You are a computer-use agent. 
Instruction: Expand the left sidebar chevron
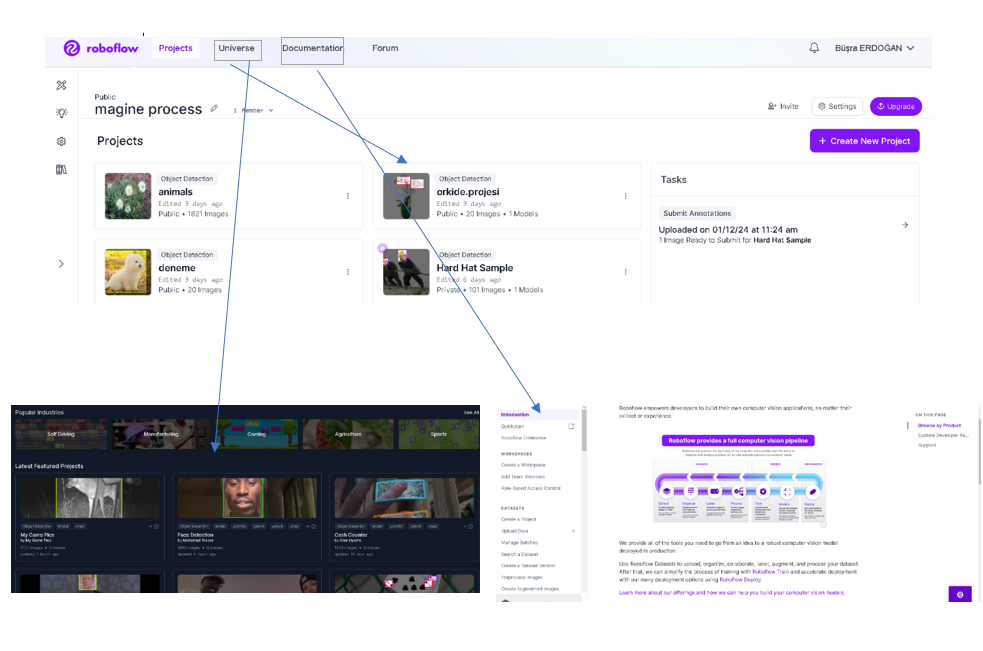61,264
